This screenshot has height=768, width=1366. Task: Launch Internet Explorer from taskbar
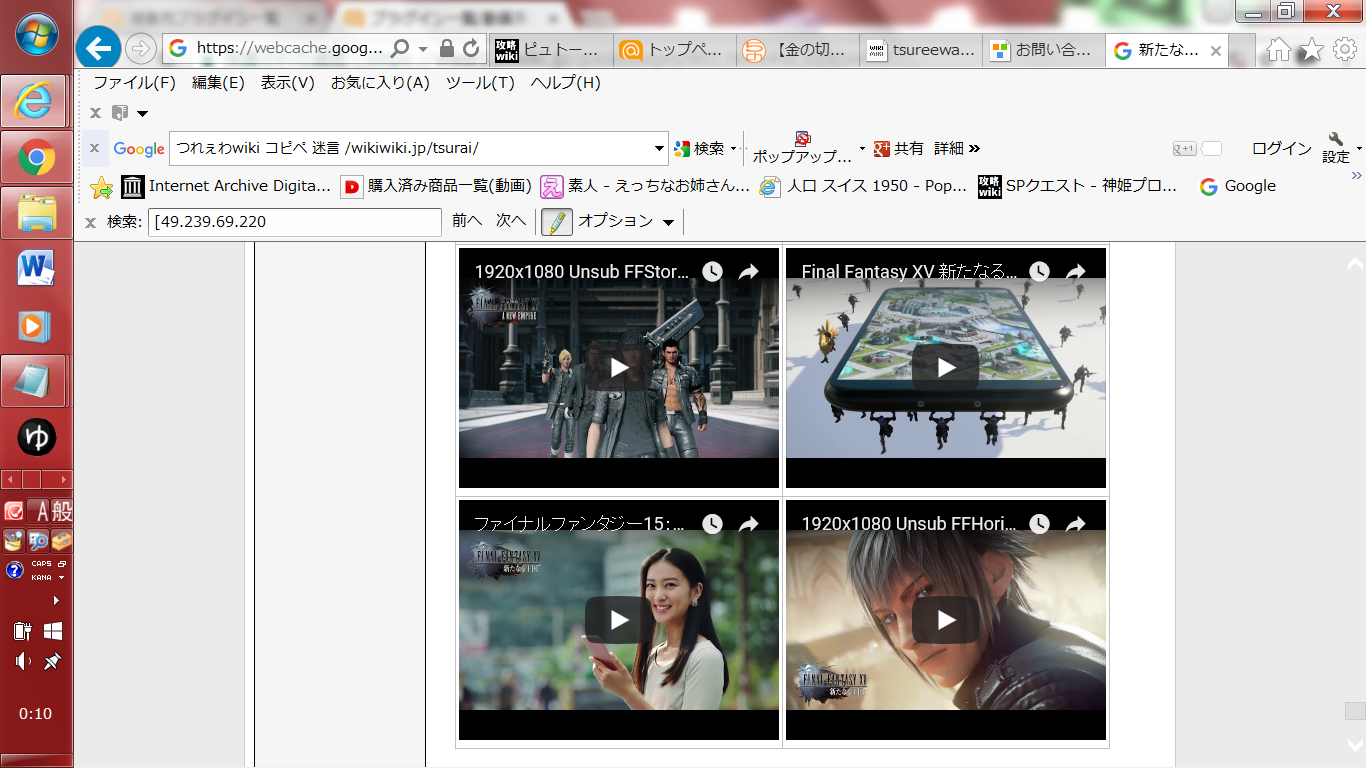pos(35,101)
